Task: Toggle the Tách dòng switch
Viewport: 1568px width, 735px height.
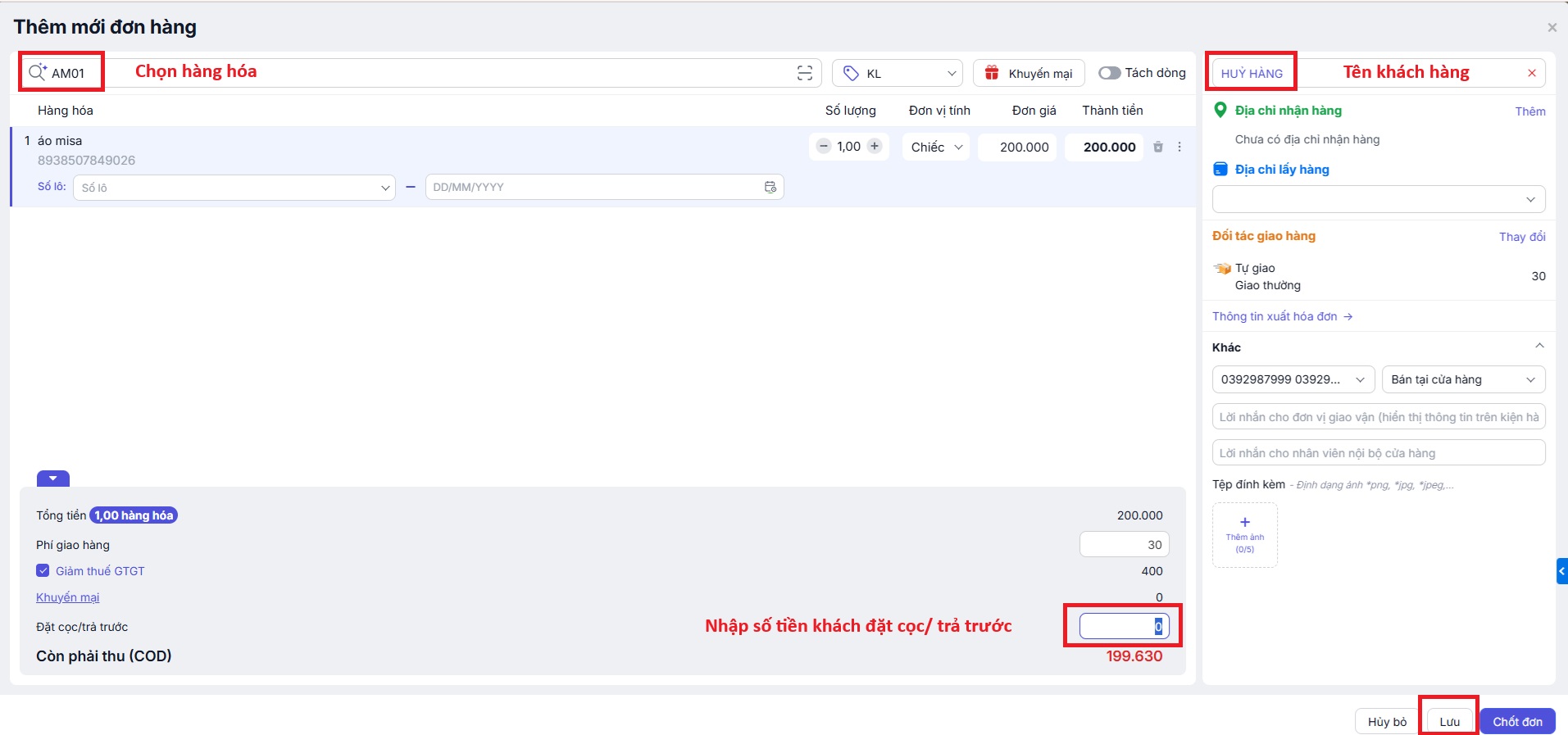Action: click(1110, 73)
